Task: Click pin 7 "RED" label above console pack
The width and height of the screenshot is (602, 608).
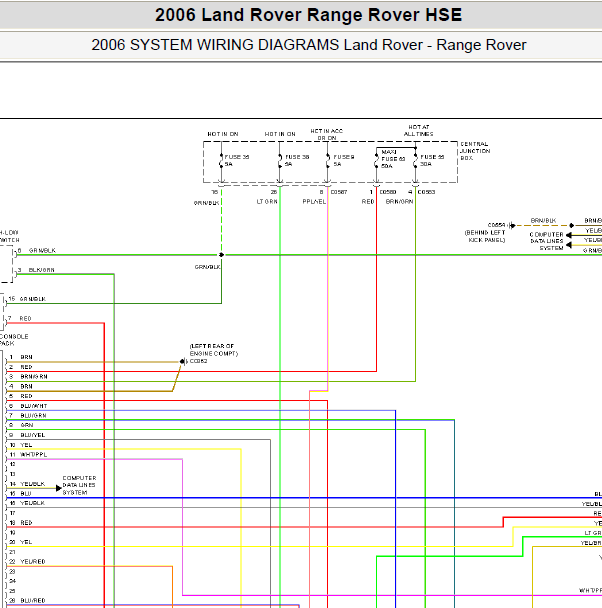Action: [25, 318]
